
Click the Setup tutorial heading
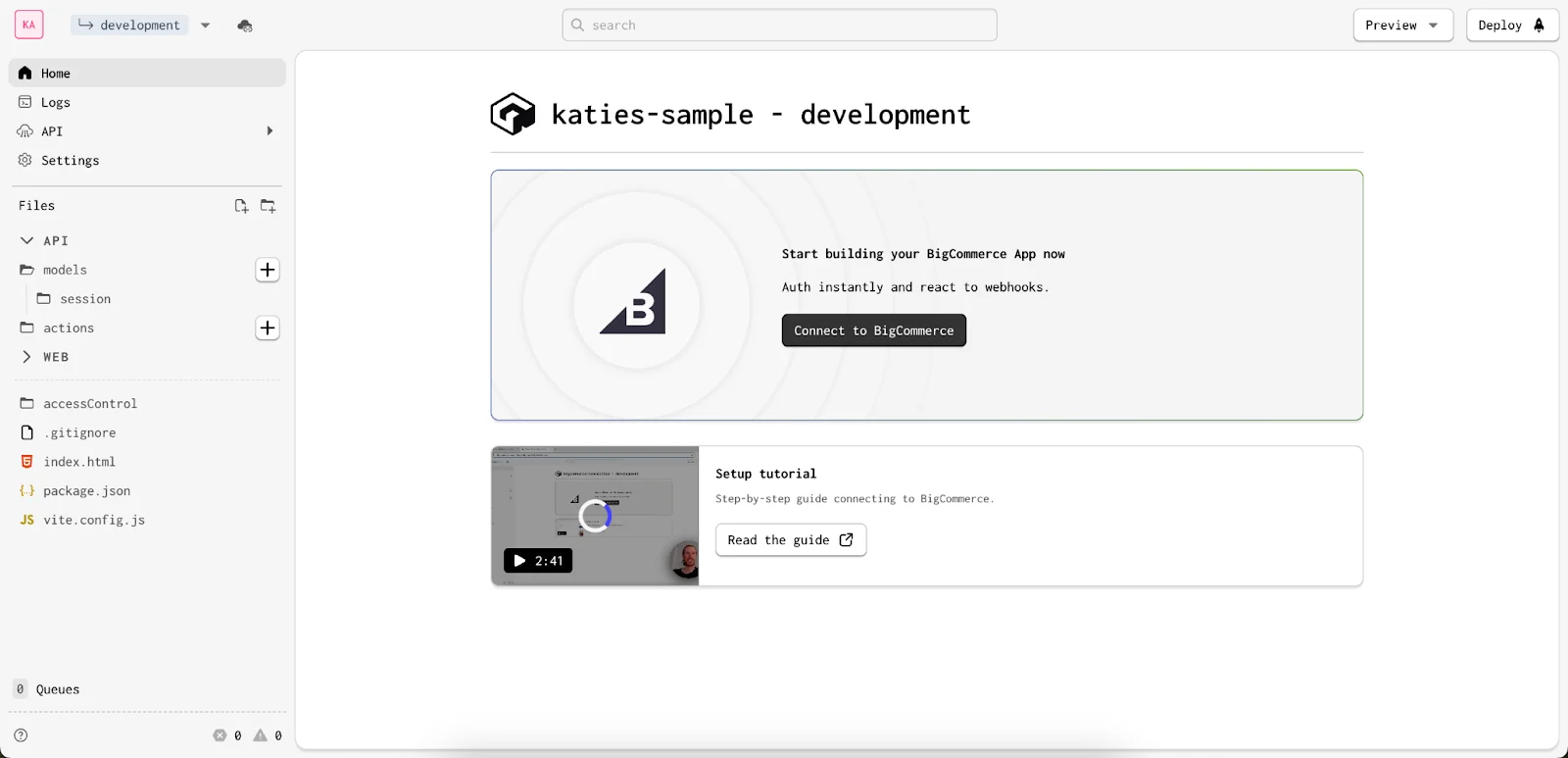coord(765,474)
